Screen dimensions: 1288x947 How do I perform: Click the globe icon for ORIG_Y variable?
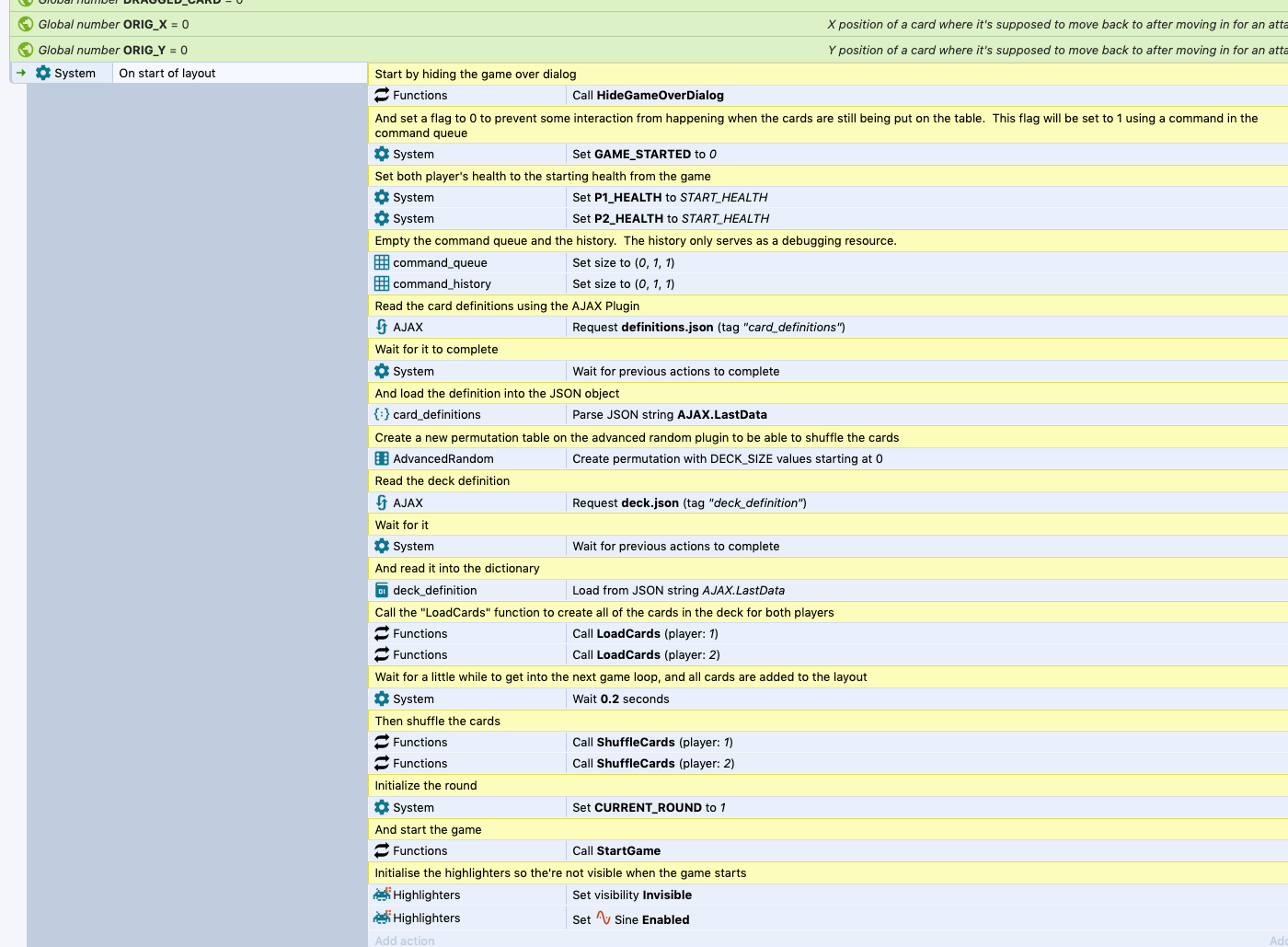(x=26, y=50)
